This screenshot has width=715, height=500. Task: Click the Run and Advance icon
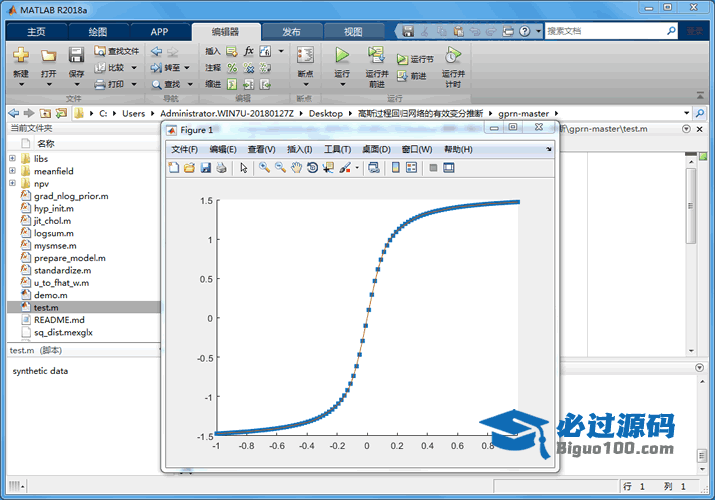point(376,55)
